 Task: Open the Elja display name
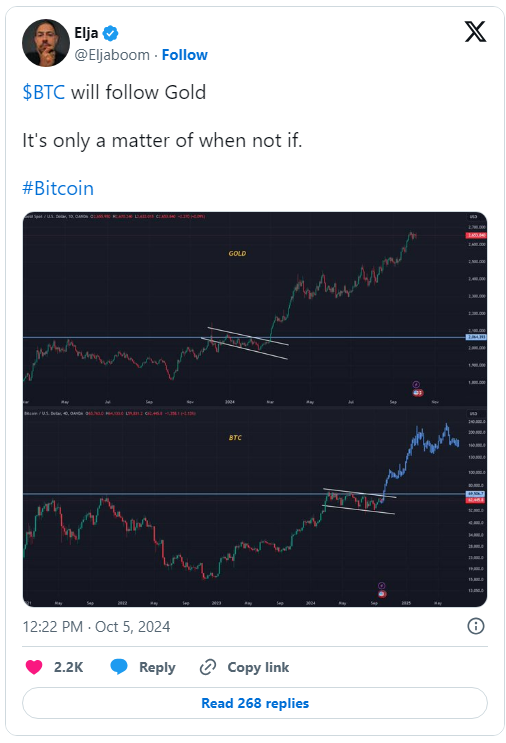[86, 33]
